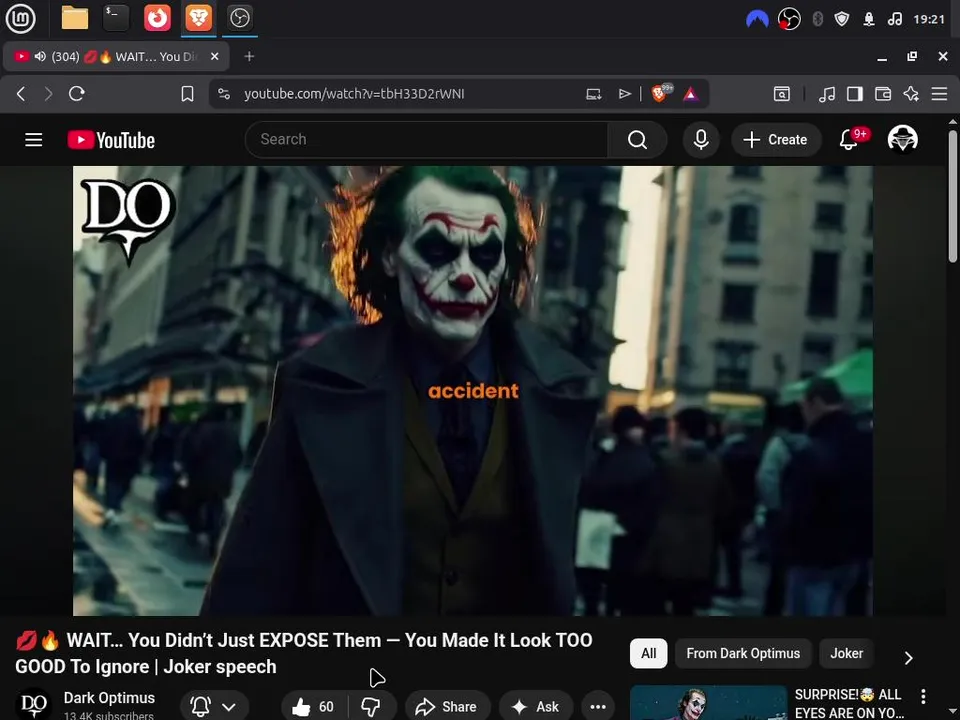Click the Share button
This screenshot has width=960, height=720.
(x=448, y=707)
